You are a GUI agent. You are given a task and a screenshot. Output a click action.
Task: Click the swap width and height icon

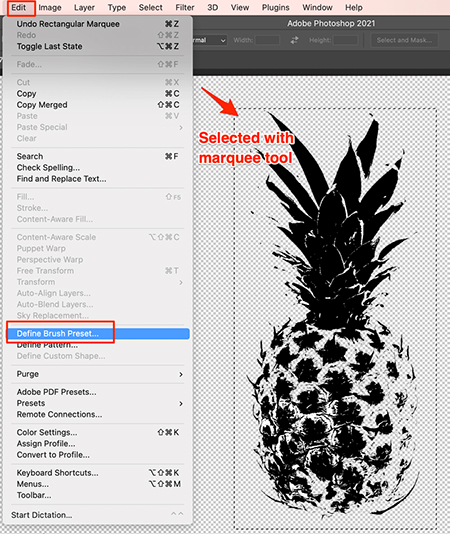pos(294,40)
